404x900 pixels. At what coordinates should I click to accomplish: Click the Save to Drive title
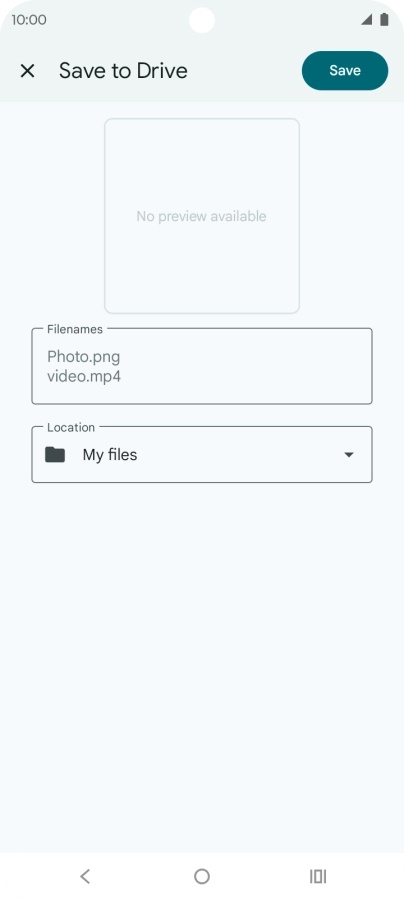(x=123, y=71)
